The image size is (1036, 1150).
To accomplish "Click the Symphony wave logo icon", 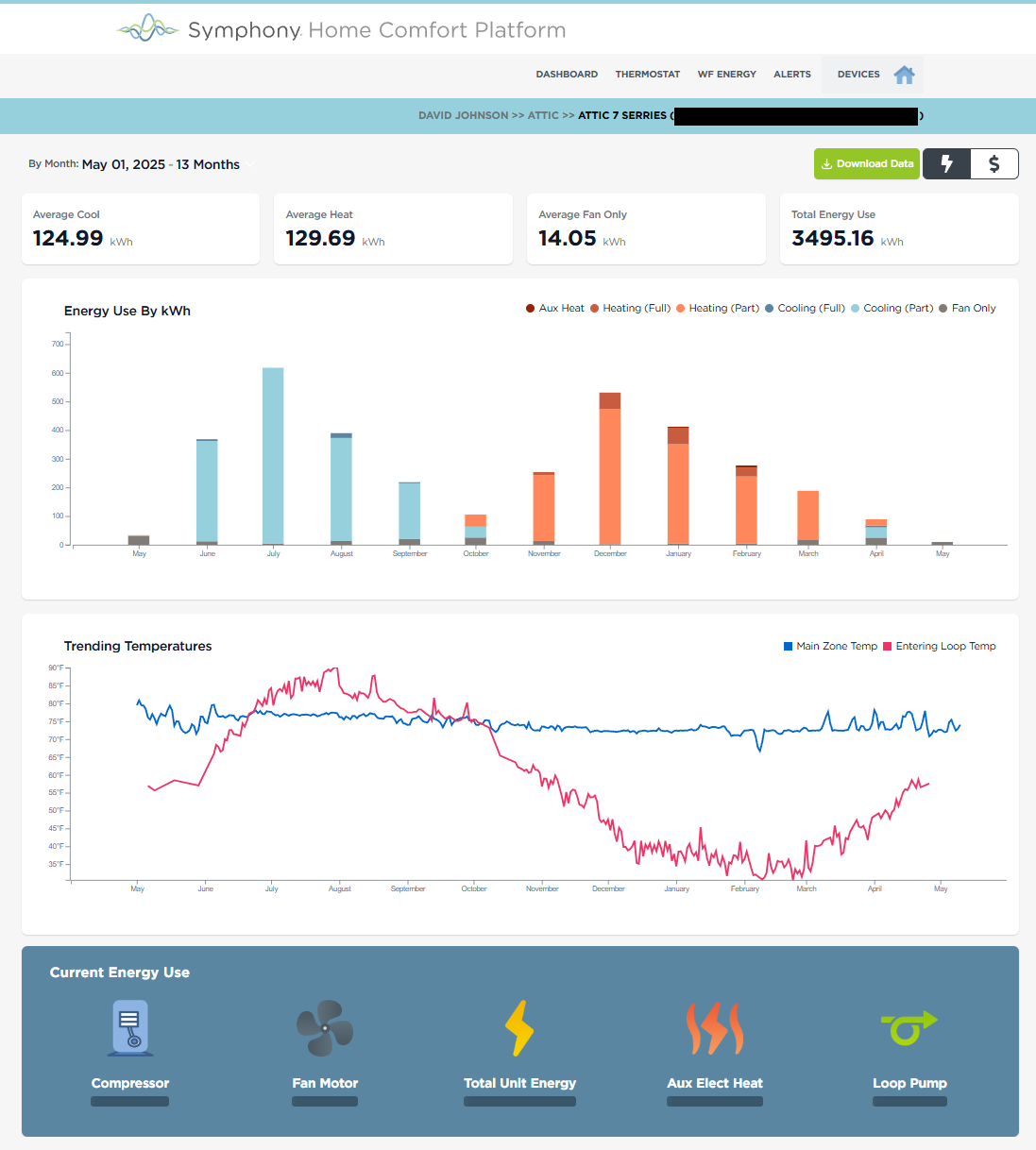I will [x=147, y=28].
